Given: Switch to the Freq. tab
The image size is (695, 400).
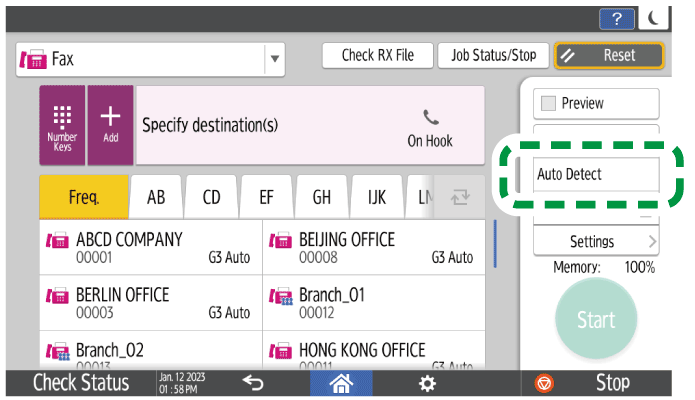Looking at the screenshot, I should [84, 197].
